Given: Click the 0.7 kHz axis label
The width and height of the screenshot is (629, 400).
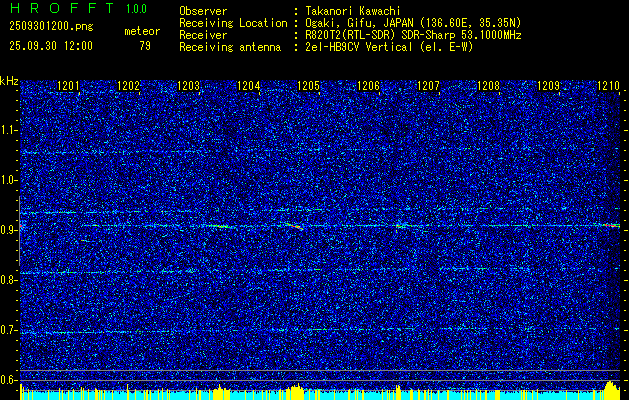Looking at the screenshot, I should [x=9, y=330].
